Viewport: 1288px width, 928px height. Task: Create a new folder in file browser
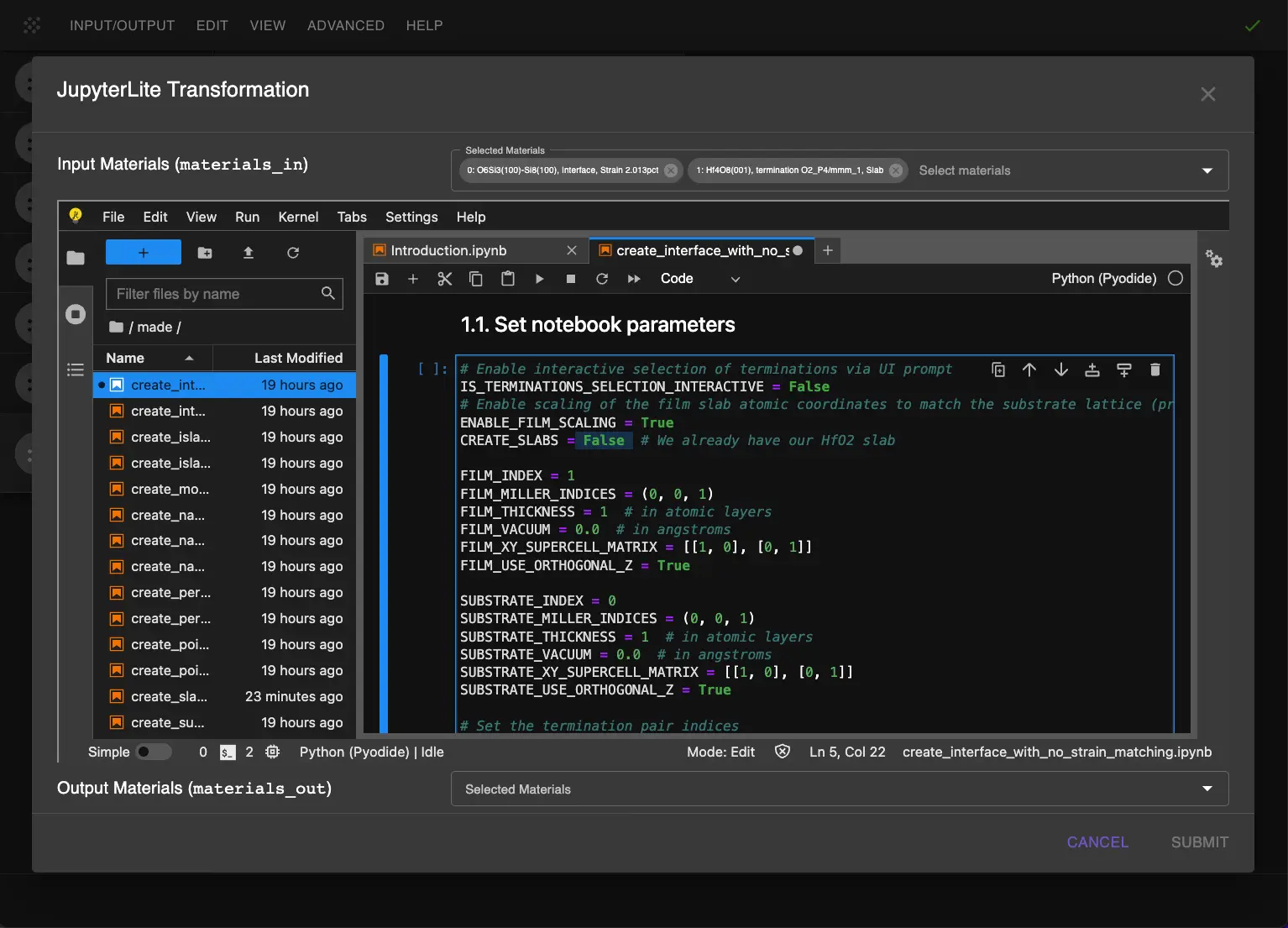[x=205, y=253]
